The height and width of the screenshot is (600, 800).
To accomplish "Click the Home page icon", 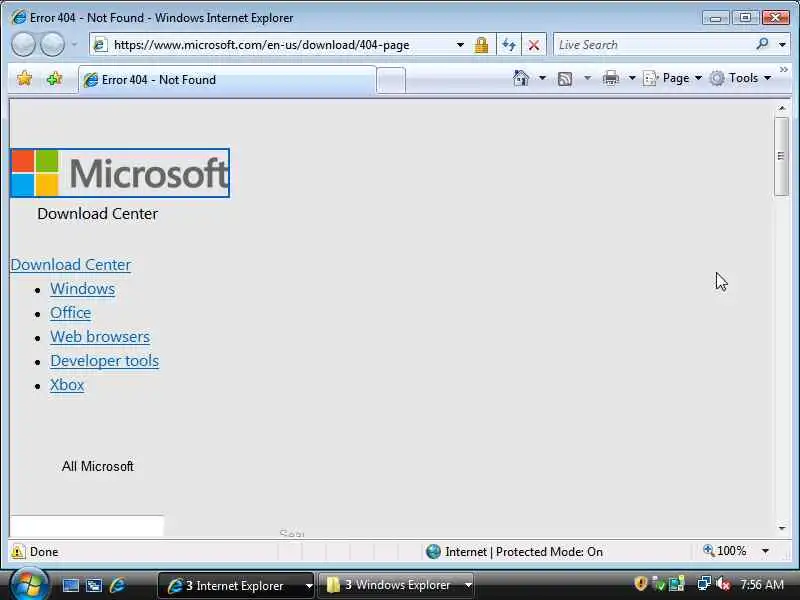I will click(x=520, y=78).
